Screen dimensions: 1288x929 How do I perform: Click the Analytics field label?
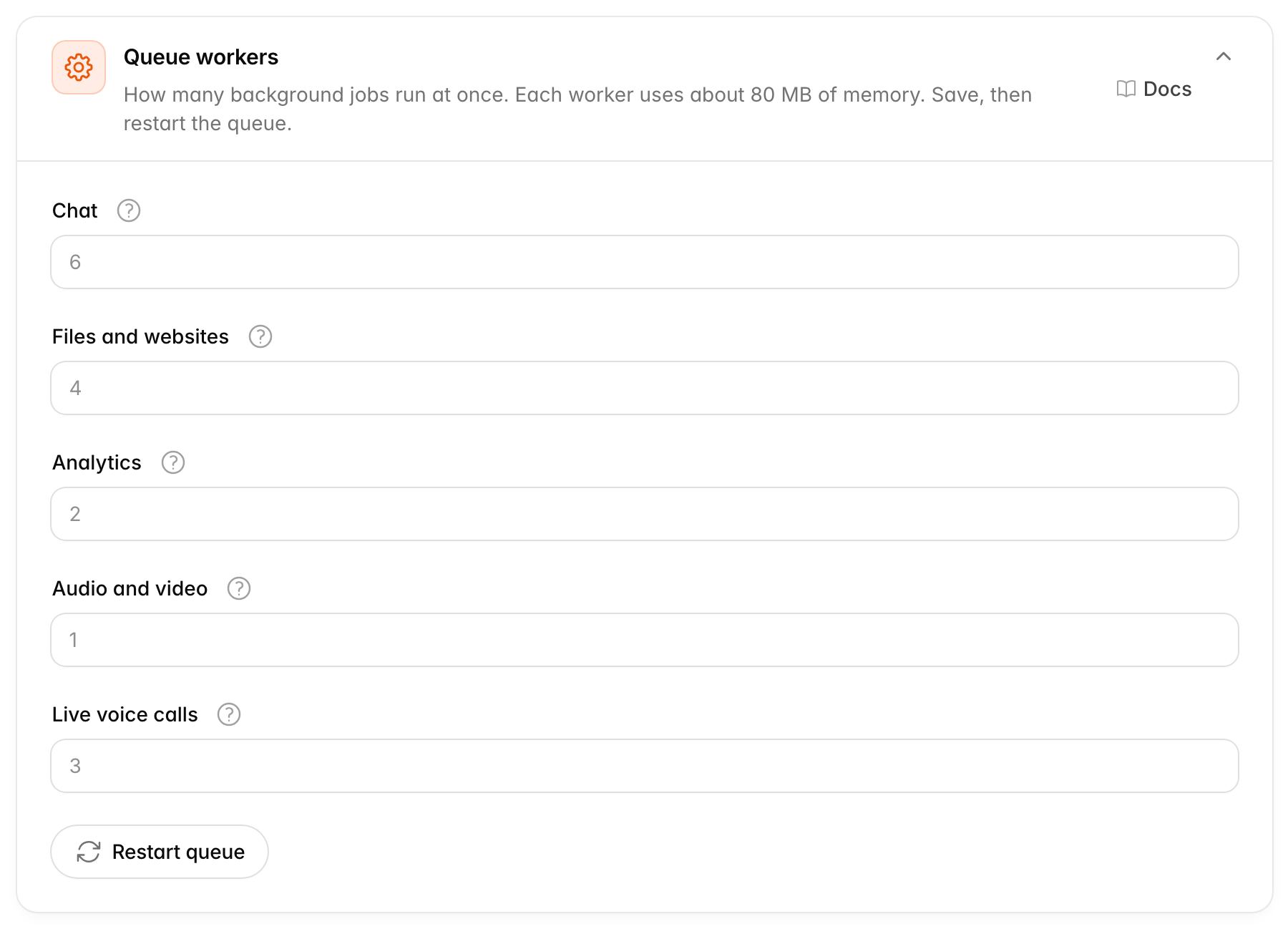pos(97,463)
